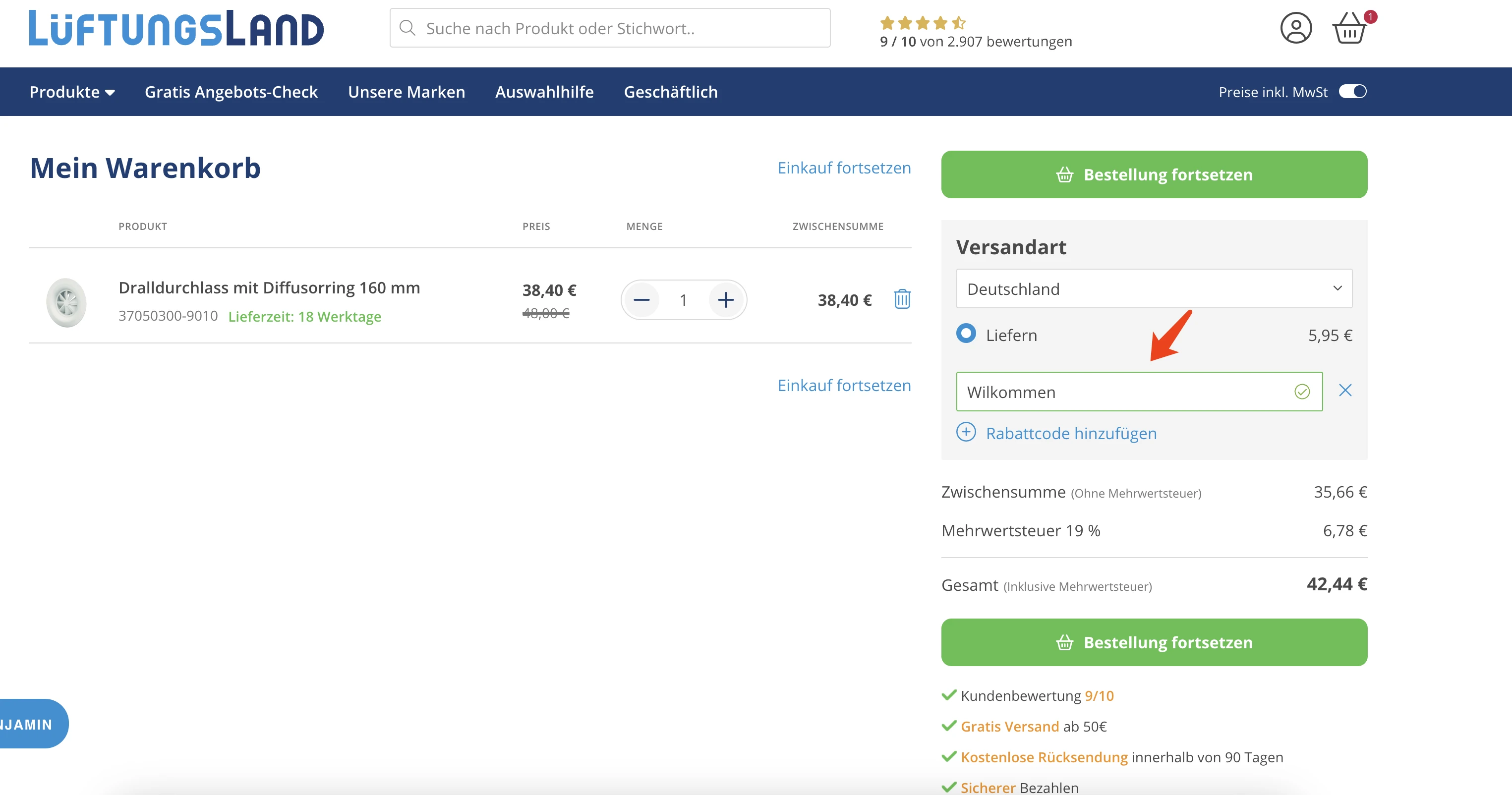Click Kundenbewertung 9/10 text
The image size is (1512, 795).
[x=1037, y=696]
